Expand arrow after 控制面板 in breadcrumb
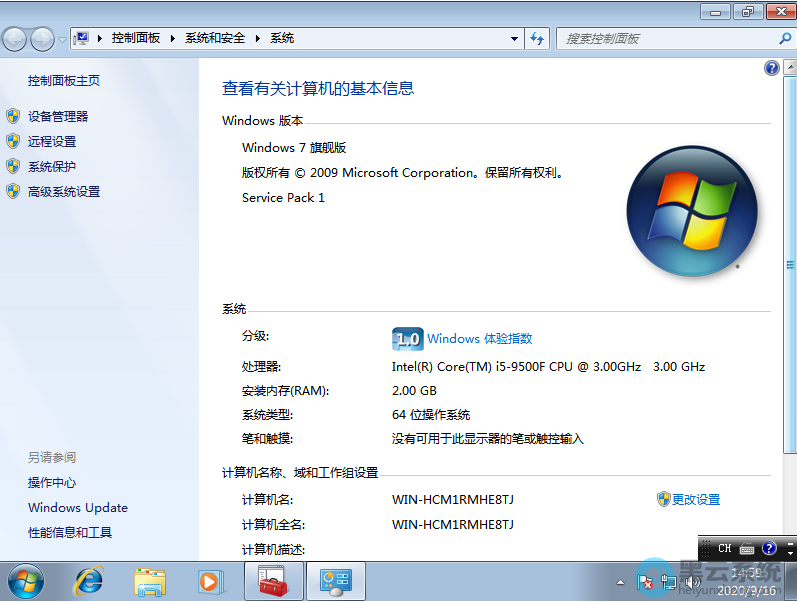797x602 pixels. [x=172, y=39]
